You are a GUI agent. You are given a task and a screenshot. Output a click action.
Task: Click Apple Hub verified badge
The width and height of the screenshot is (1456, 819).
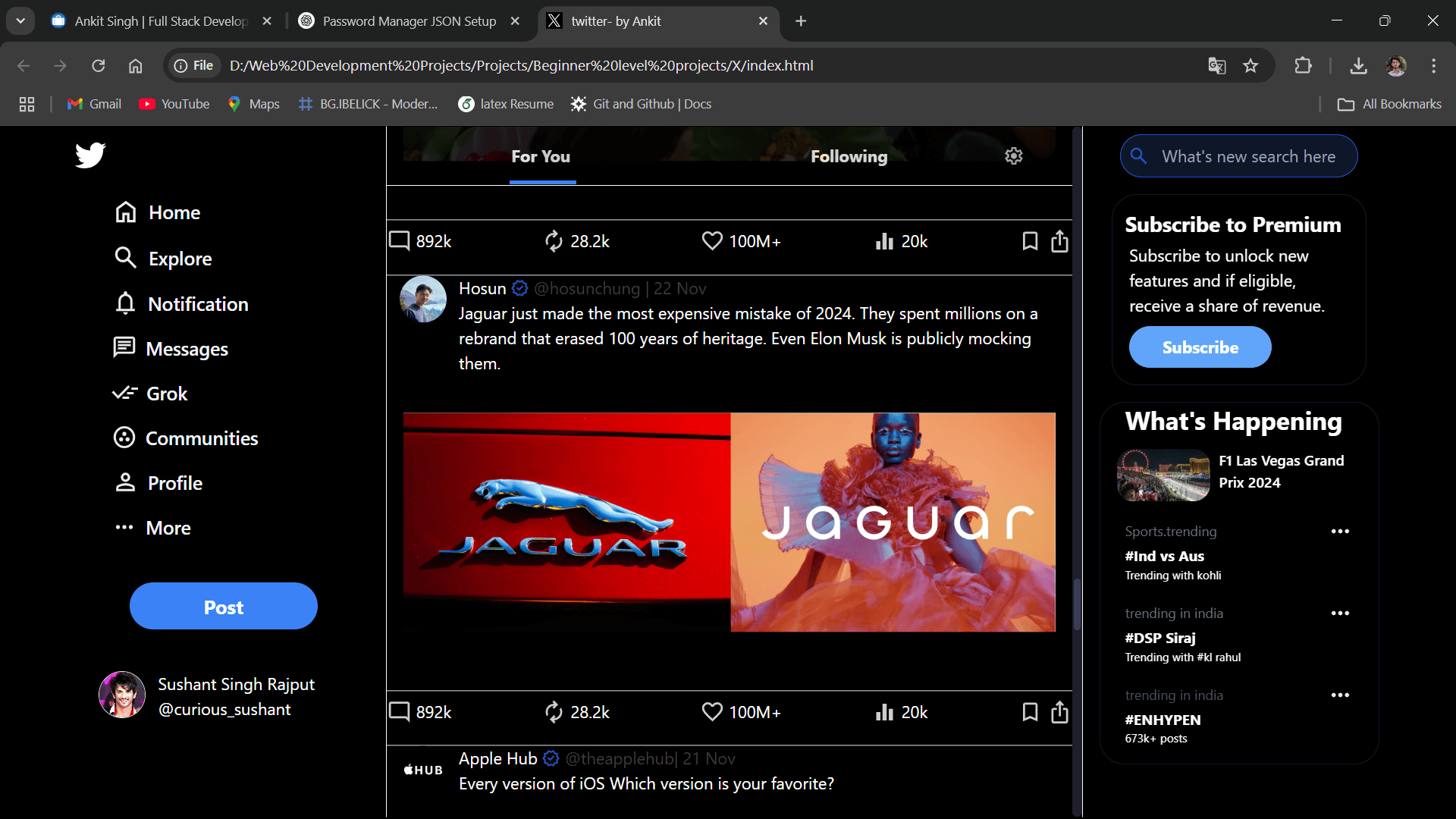pos(551,758)
